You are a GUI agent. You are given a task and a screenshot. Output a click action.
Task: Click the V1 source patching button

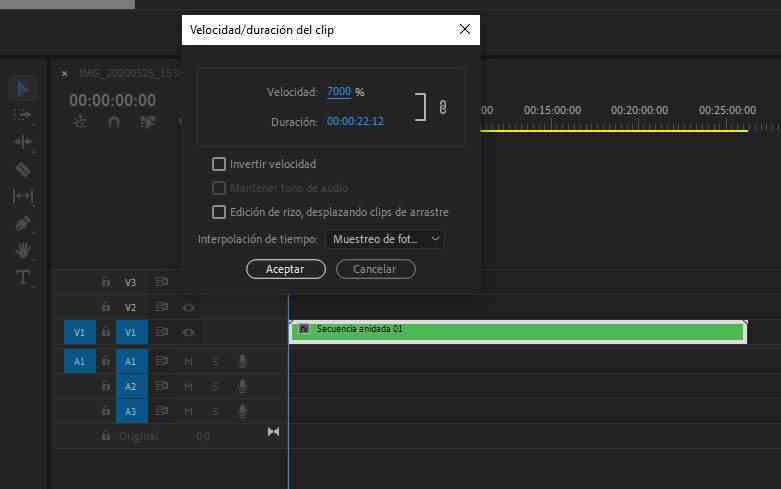pos(80,332)
